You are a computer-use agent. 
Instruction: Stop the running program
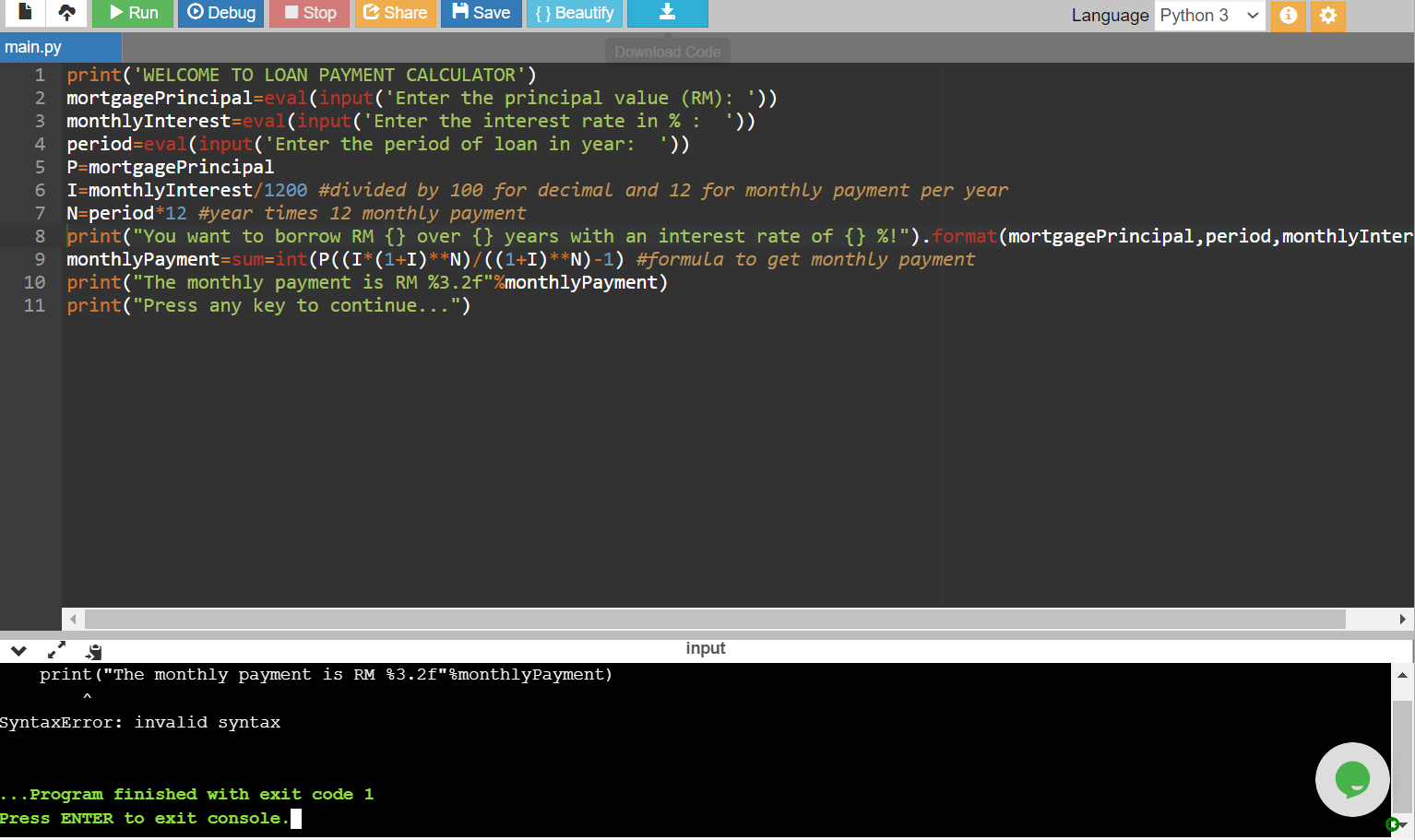309,14
